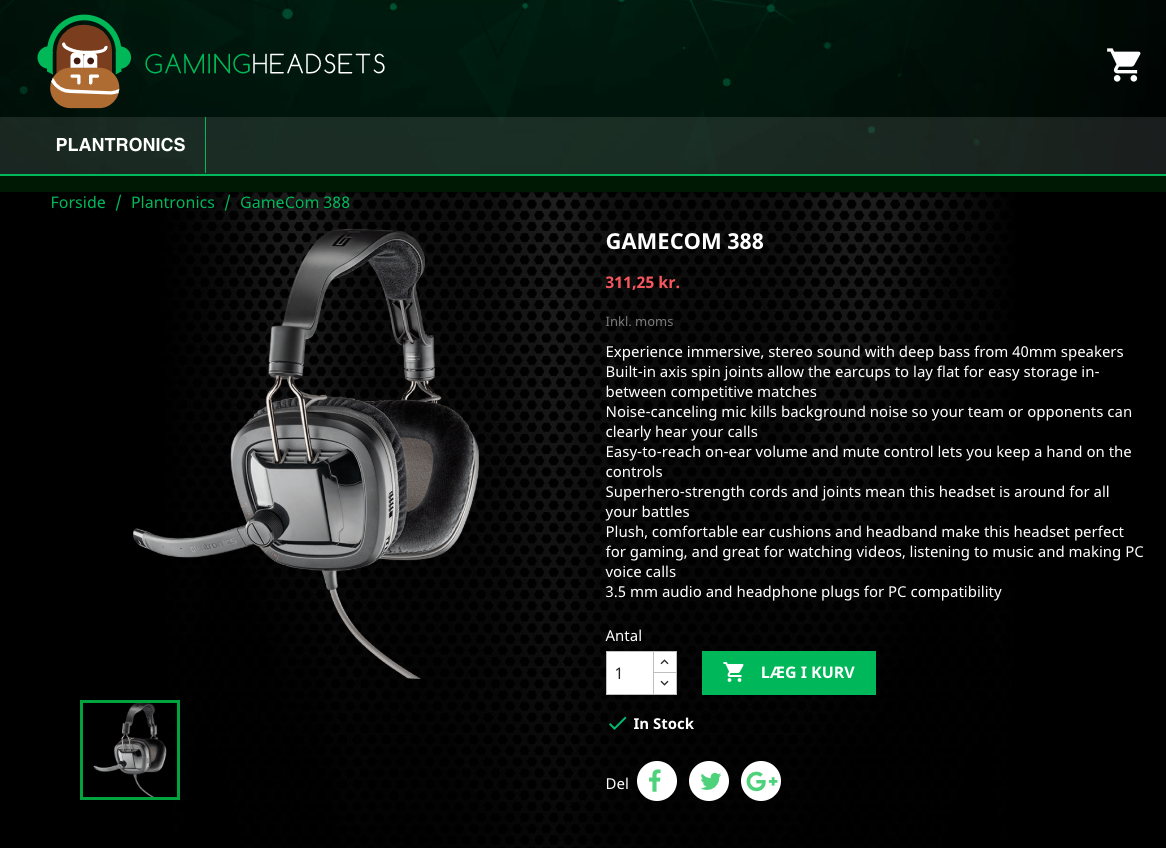Open the Plantronics breadcrumb link
The height and width of the screenshot is (848, 1166).
173,202
